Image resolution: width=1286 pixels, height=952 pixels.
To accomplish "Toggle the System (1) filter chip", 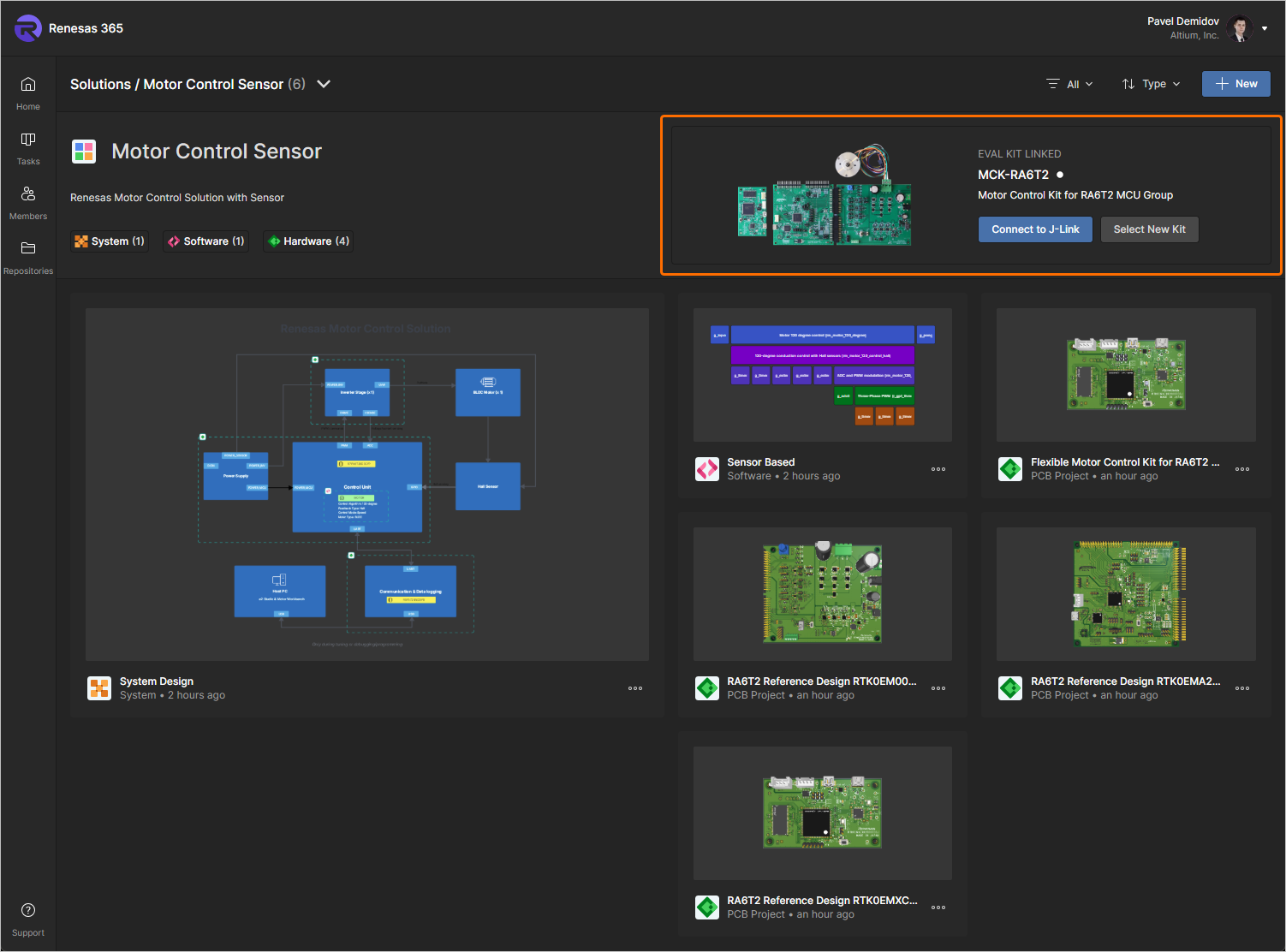I will 110,241.
